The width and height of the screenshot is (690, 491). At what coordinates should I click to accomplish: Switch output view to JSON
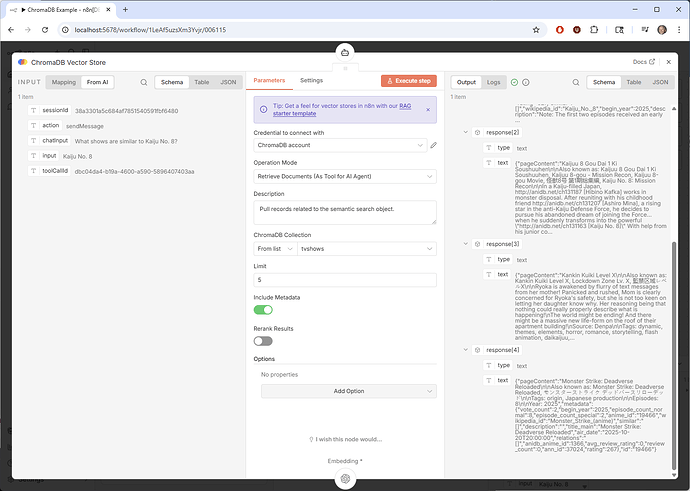tap(660, 82)
